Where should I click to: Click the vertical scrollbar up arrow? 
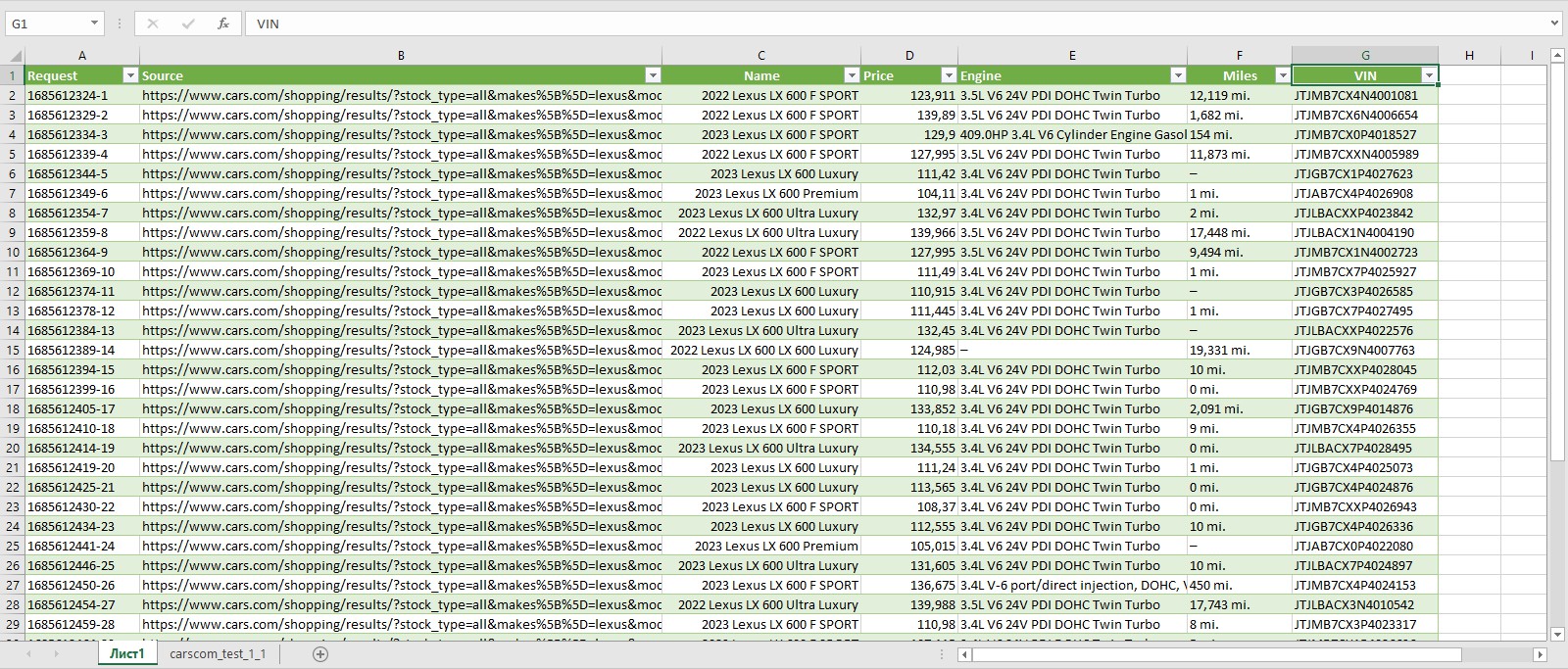click(x=1557, y=56)
